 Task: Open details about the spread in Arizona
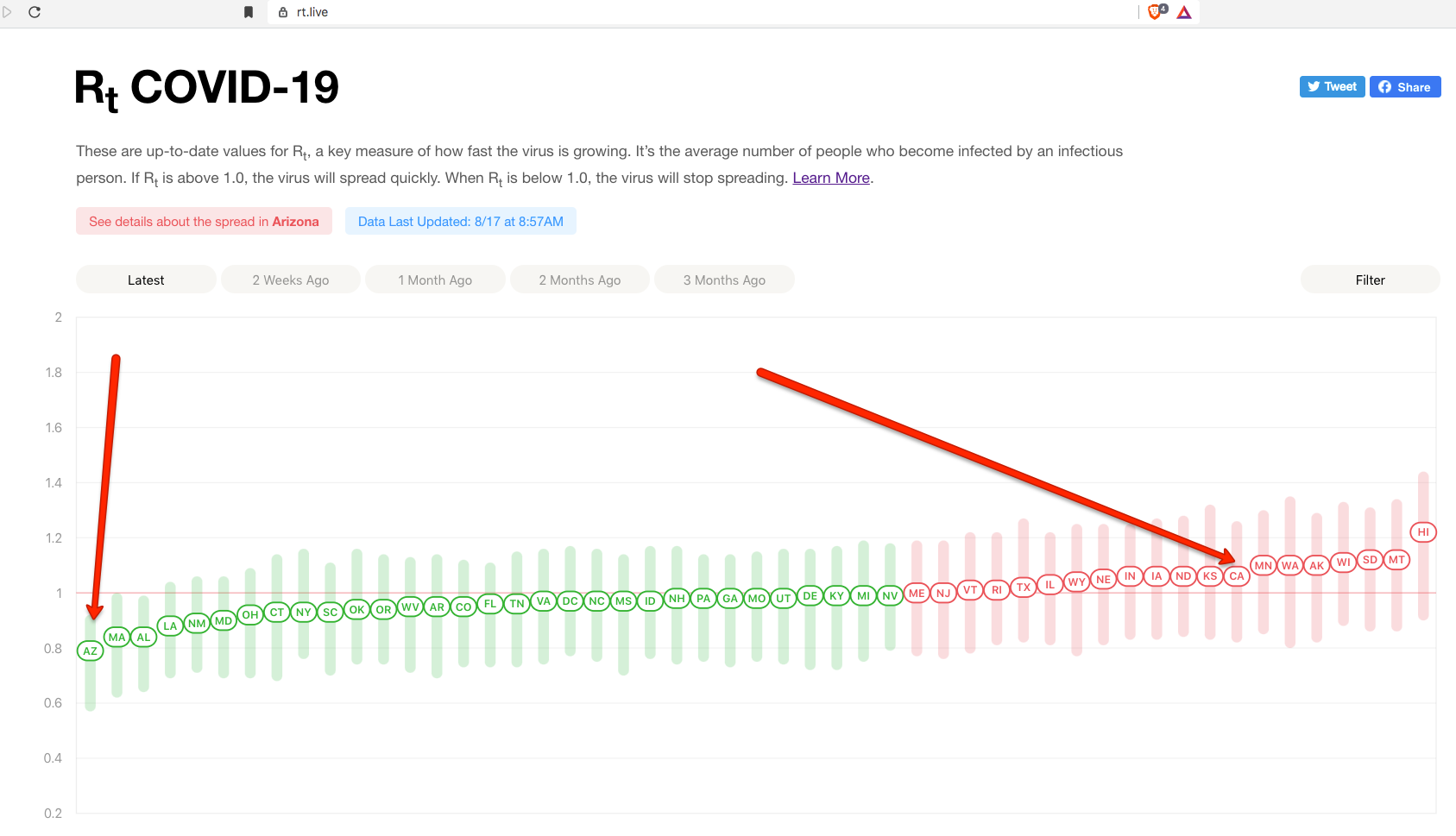coord(204,222)
